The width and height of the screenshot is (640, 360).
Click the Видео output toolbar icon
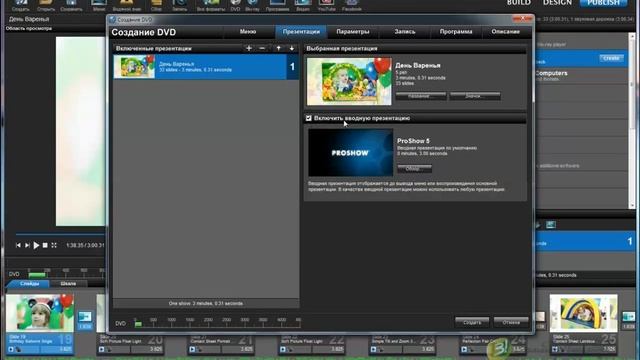pos(303,5)
